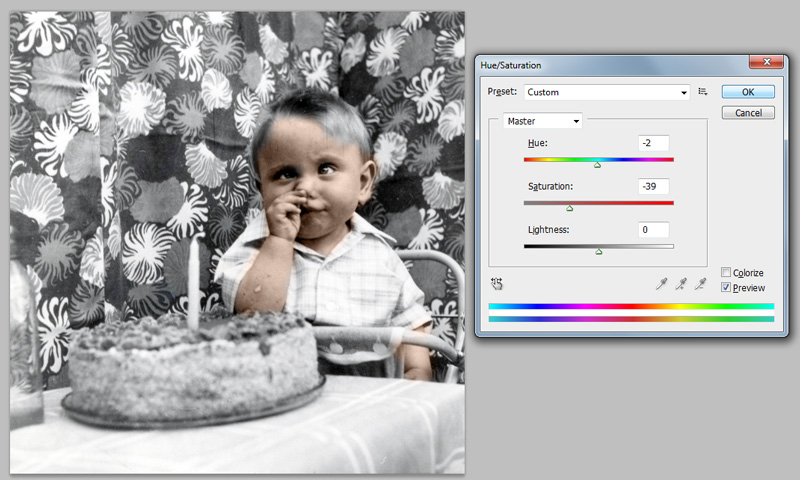
Task: Click the Hue slider handle
Action: point(598,165)
